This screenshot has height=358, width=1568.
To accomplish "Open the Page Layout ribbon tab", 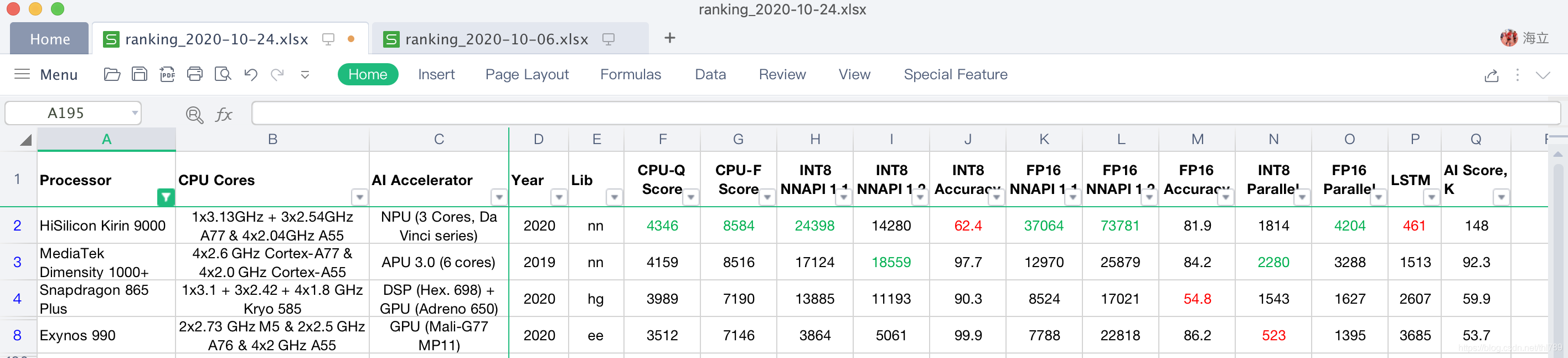I will coord(527,74).
